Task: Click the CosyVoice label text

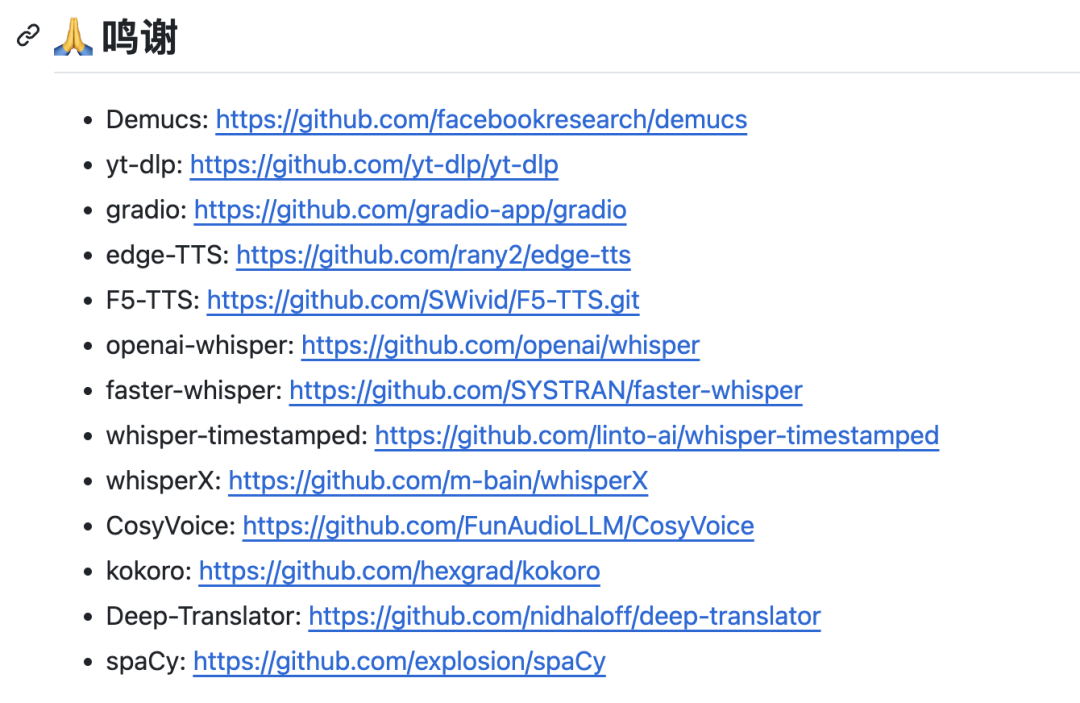Action: pos(170,526)
